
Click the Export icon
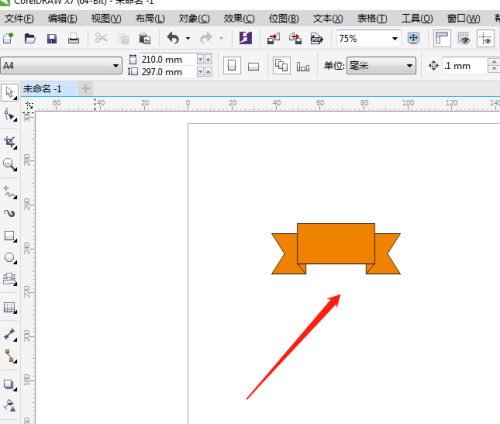(x=295, y=38)
